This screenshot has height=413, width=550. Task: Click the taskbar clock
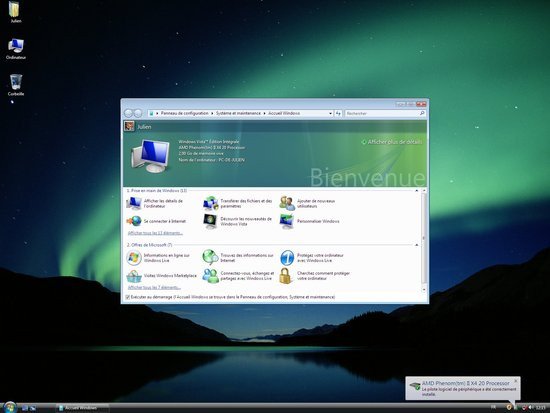tap(541, 407)
